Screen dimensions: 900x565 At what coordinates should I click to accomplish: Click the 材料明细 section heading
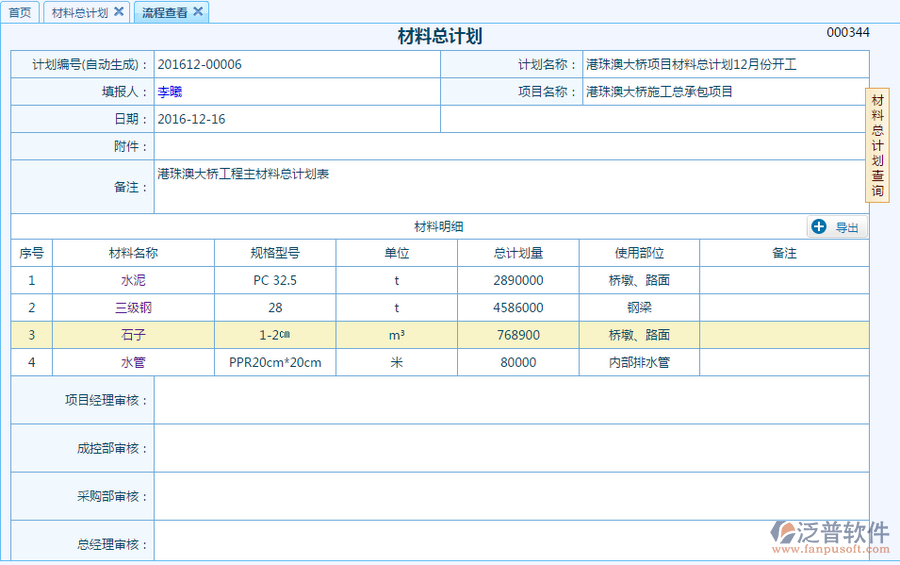pyautogui.click(x=439, y=227)
